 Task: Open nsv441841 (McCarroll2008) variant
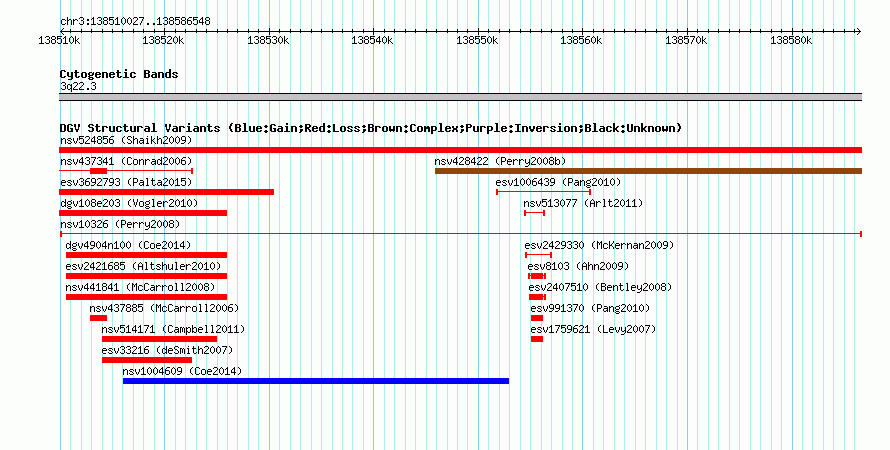140,287
